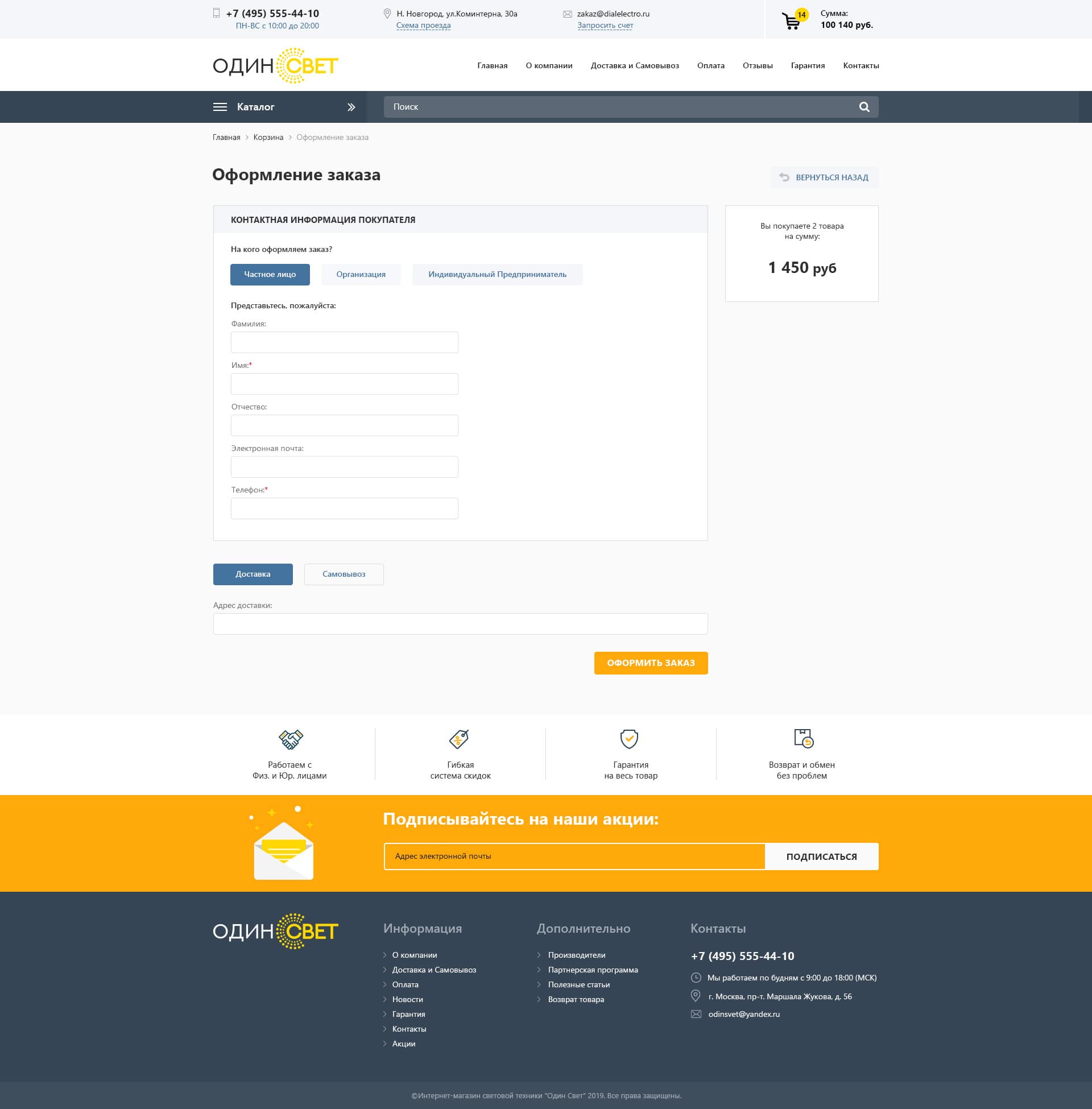
Task: Click the clock icon in footer contacts
Action: 696,978
